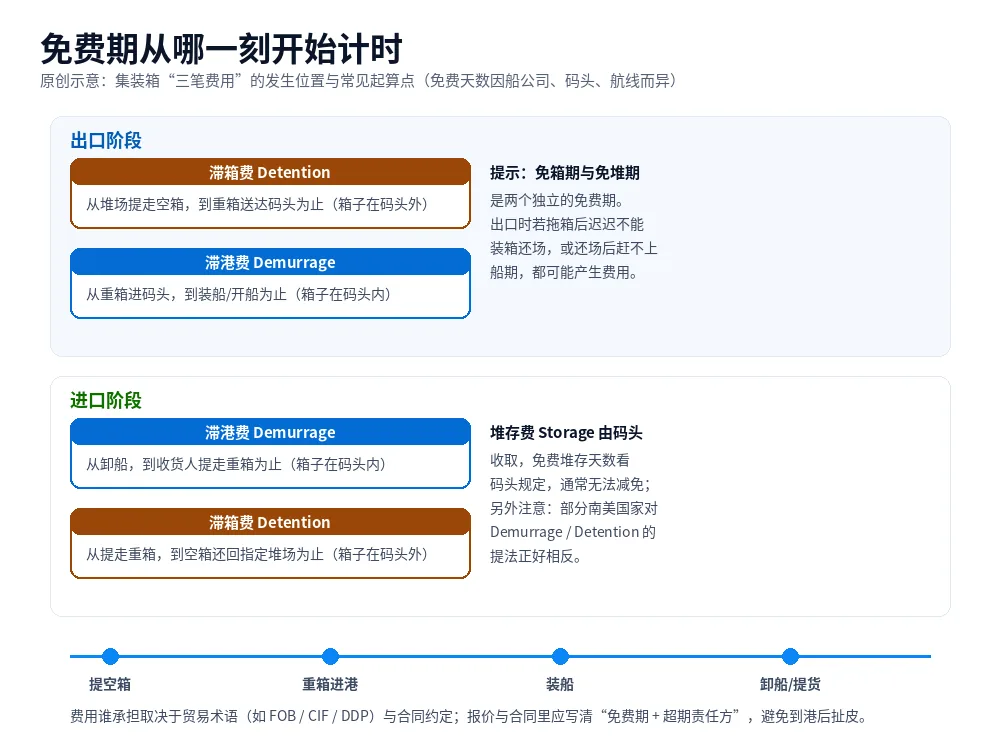Click the line 出口时若拖箱后迟迟不能
The image size is (1000, 740).
[x=567, y=225]
